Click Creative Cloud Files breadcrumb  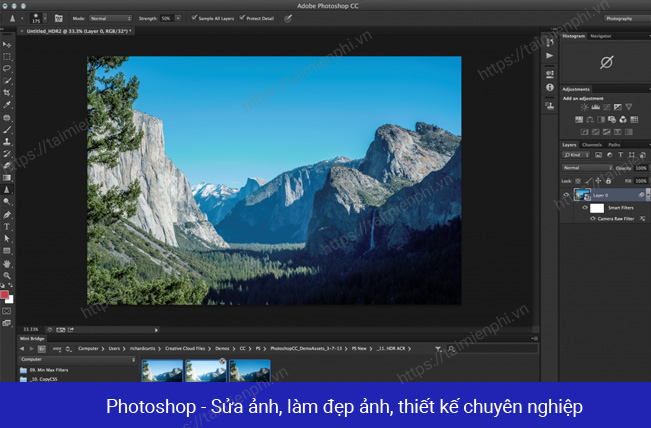click(185, 349)
